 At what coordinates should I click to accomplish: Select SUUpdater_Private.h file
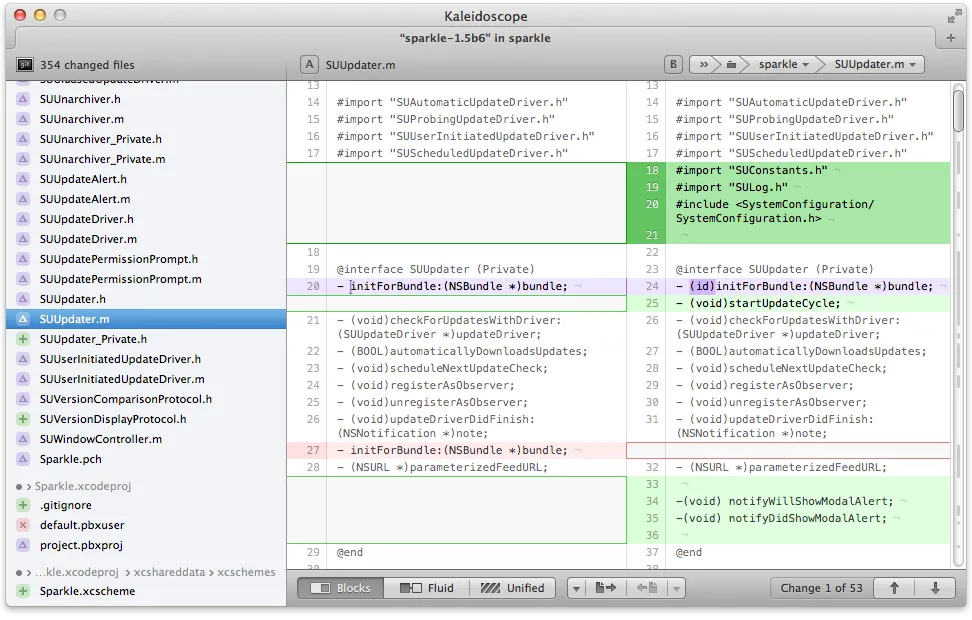pos(146,339)
